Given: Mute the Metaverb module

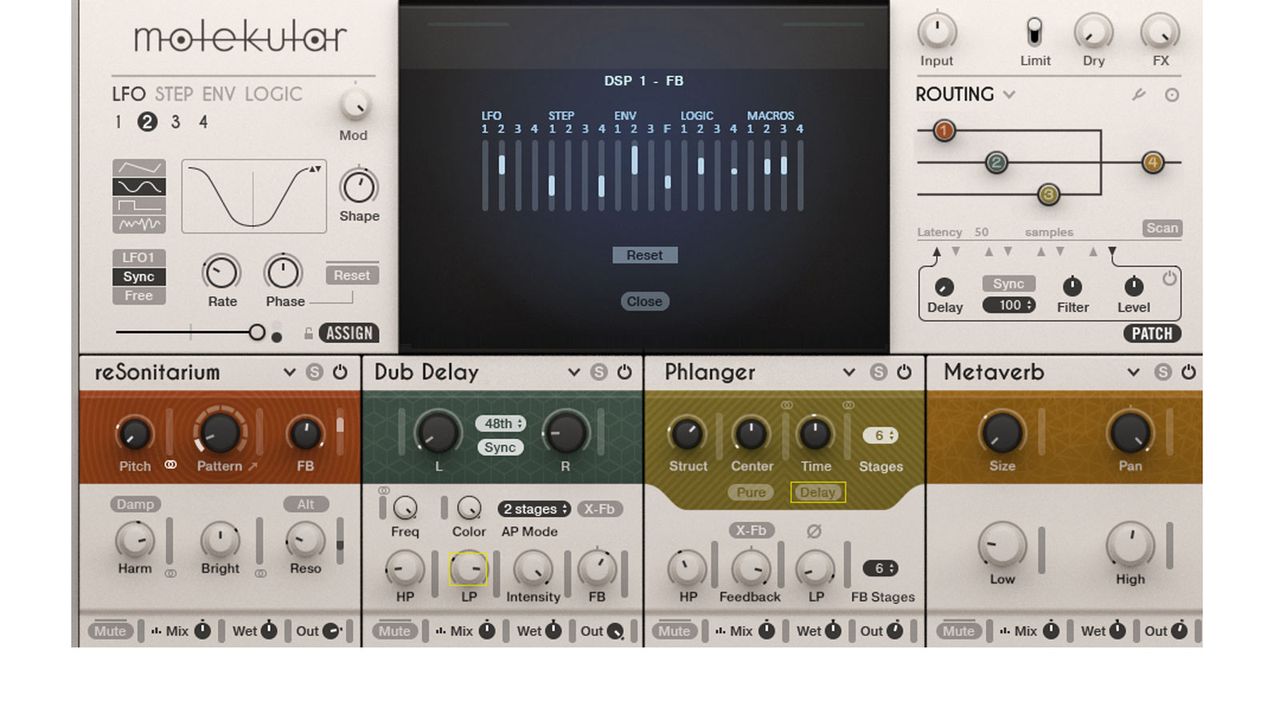Looking at the screenshot, I should (958, 631).
